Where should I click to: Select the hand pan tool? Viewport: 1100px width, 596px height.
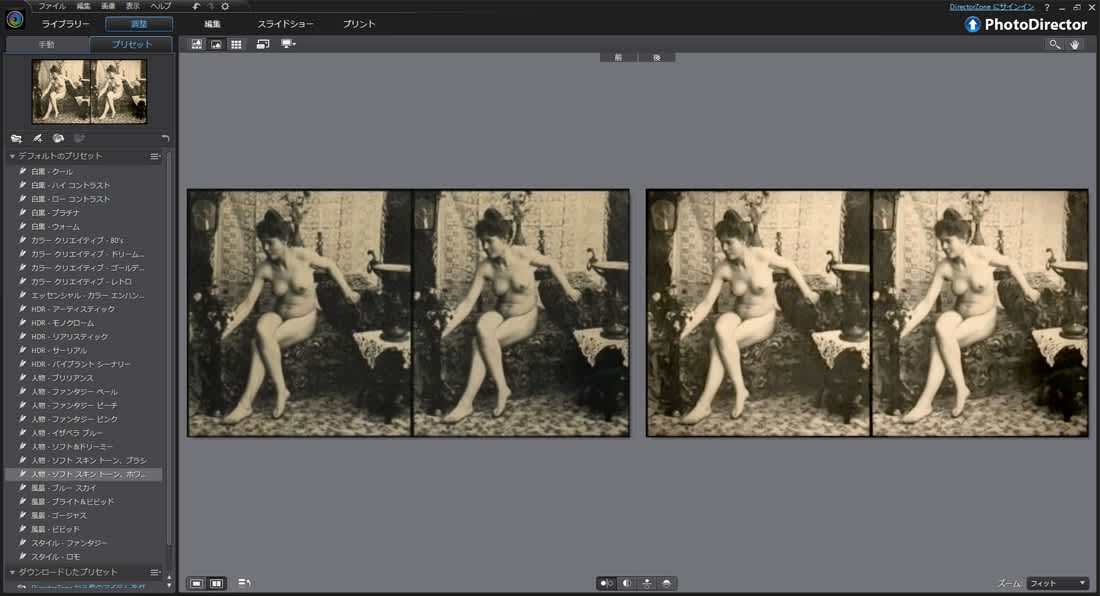(1075, 45)
